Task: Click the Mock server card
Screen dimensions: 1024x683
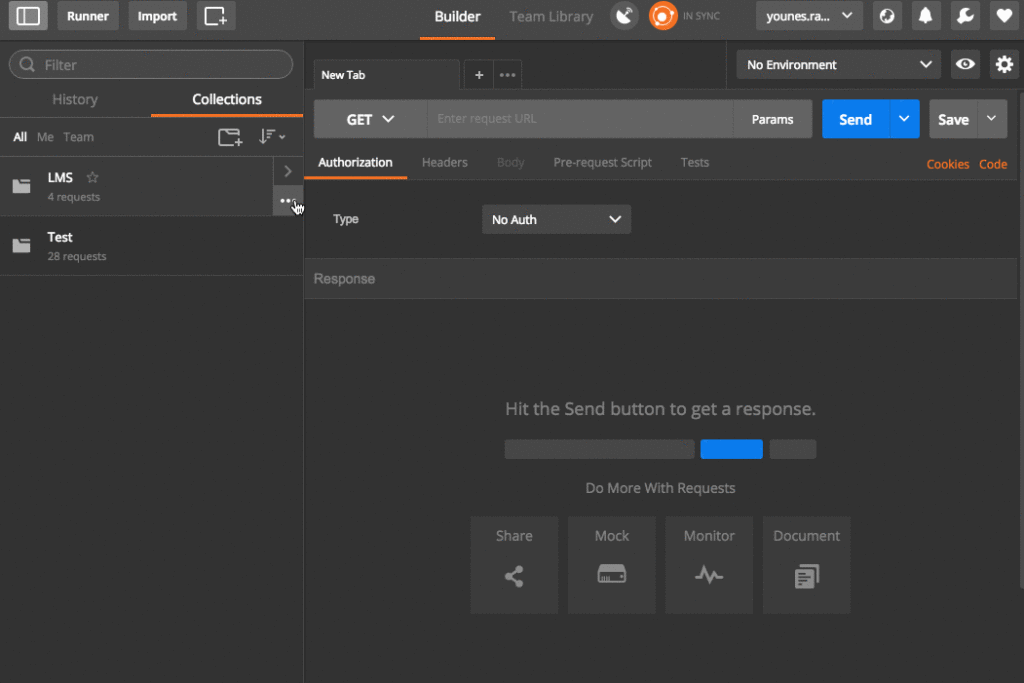Action: (612, 565)
